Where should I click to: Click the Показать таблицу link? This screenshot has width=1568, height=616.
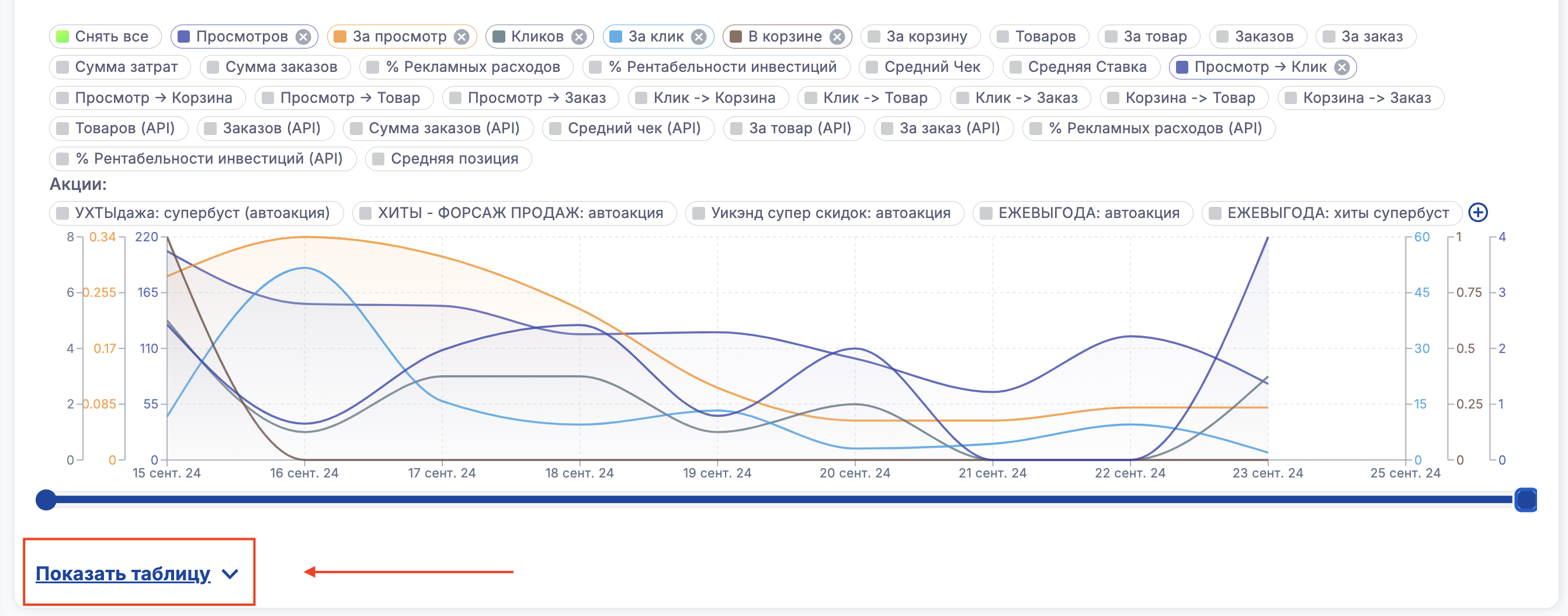coord(123,573)
